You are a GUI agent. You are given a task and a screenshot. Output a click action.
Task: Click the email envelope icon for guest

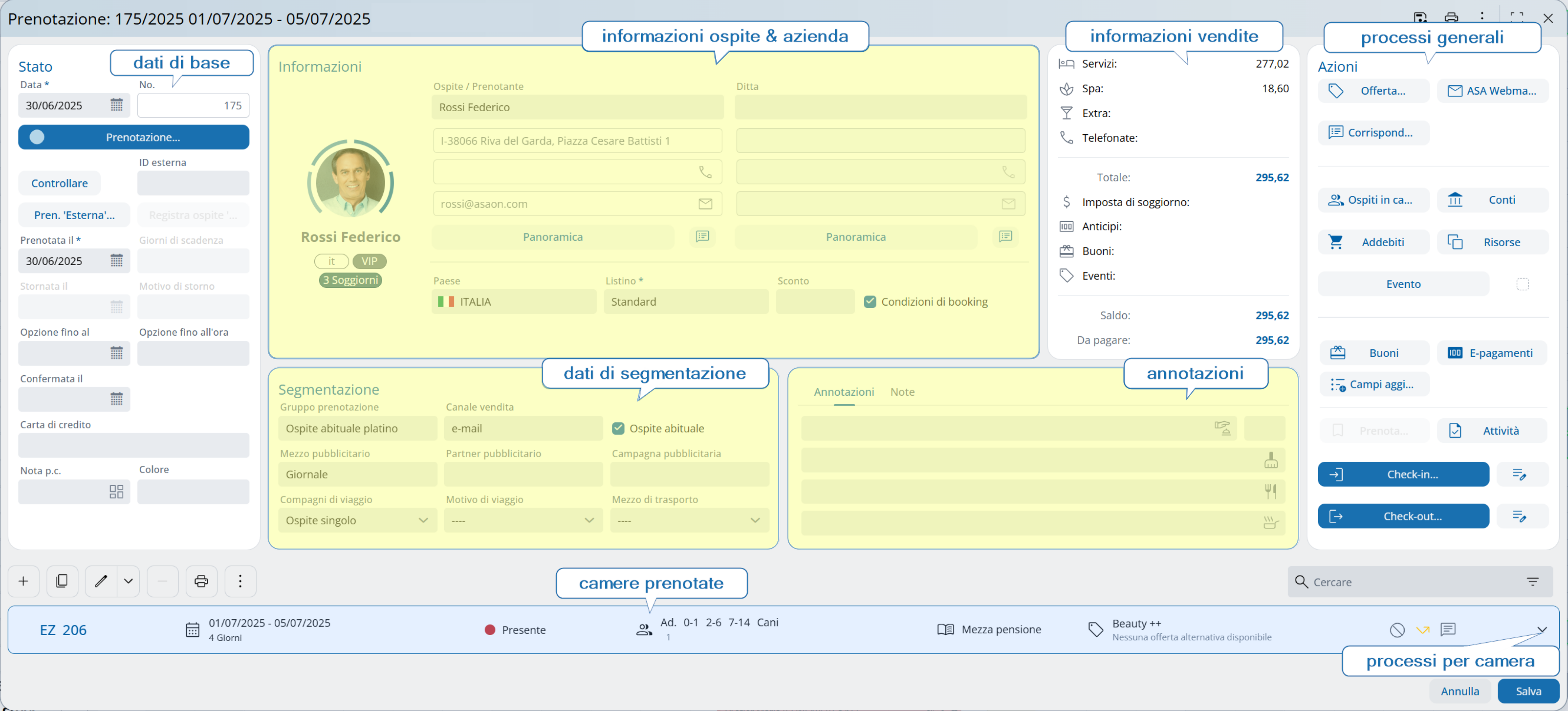click(x=705, y=204)
